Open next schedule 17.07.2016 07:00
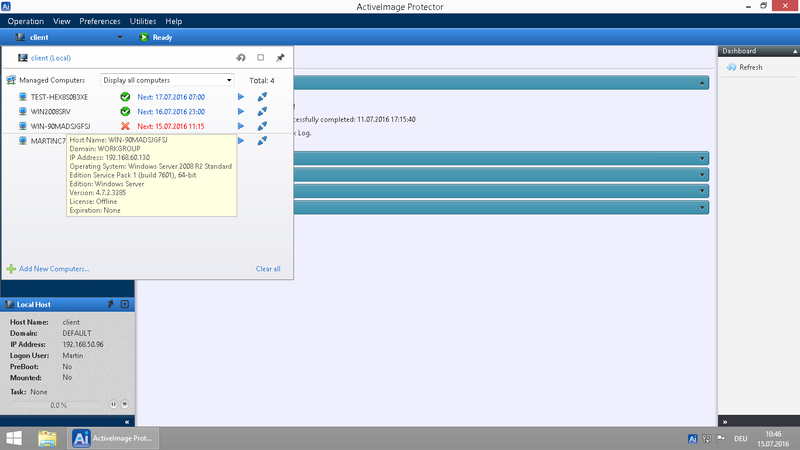 coord(171,97)
